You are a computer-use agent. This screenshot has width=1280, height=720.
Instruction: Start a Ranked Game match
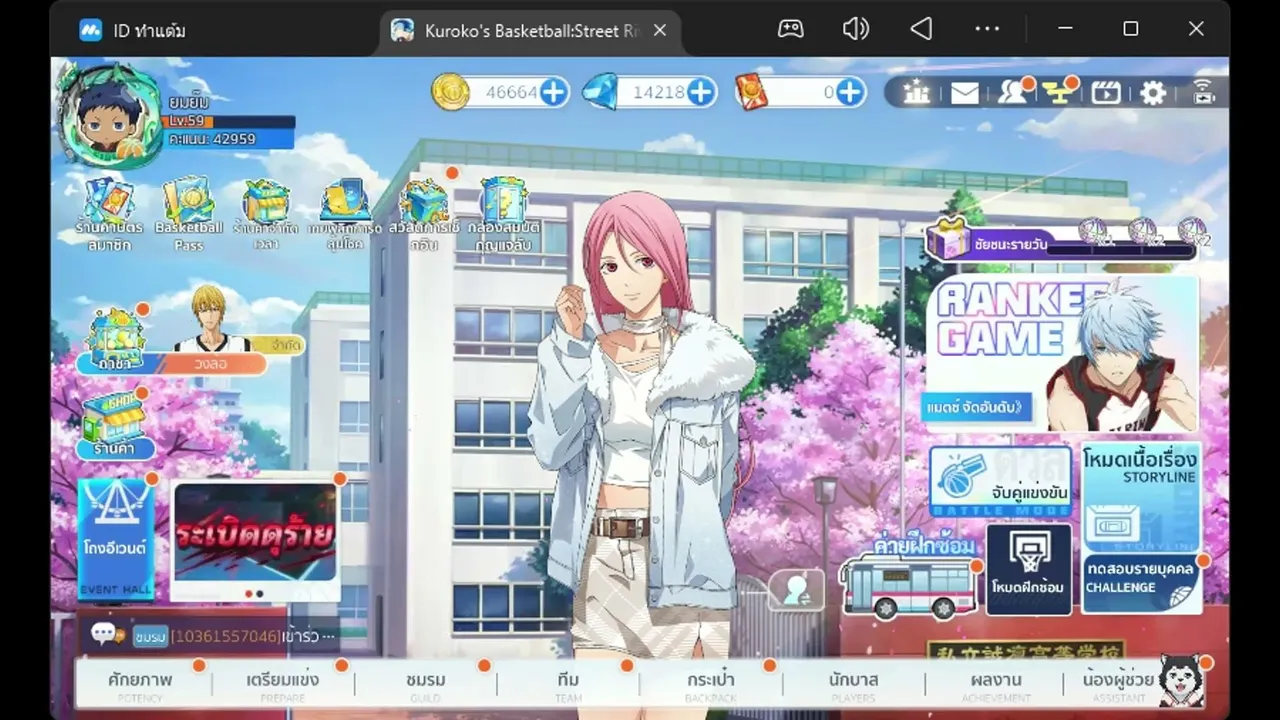[x=1063, y=353]
